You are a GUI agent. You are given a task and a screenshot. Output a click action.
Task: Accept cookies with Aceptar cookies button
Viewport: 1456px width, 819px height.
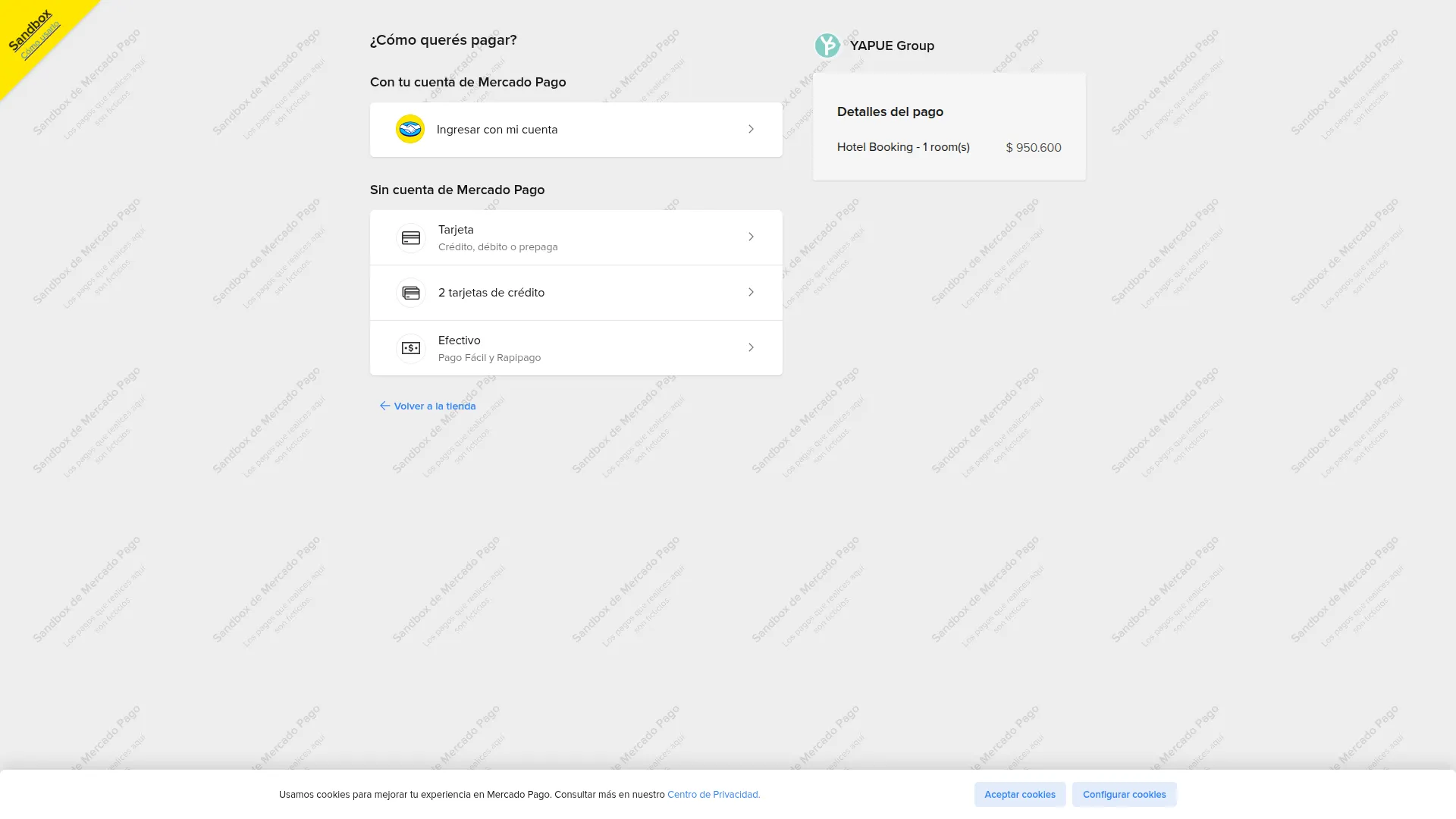1020,794
